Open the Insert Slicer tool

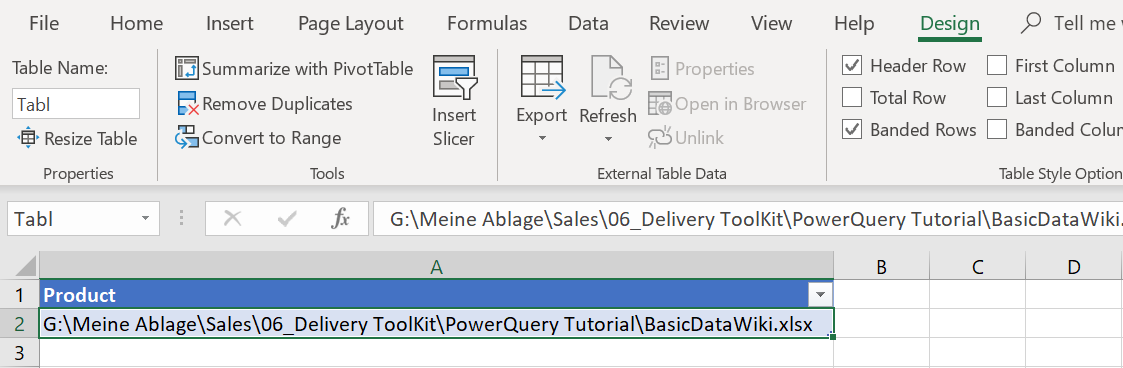pyautogui.click(x=454, y=101)
